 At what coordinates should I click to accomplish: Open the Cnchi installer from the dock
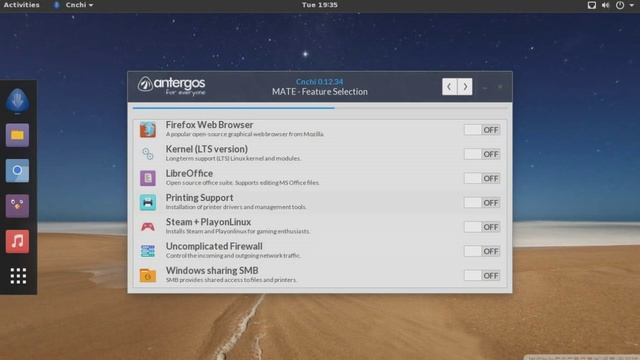click(x=17, y=101)
